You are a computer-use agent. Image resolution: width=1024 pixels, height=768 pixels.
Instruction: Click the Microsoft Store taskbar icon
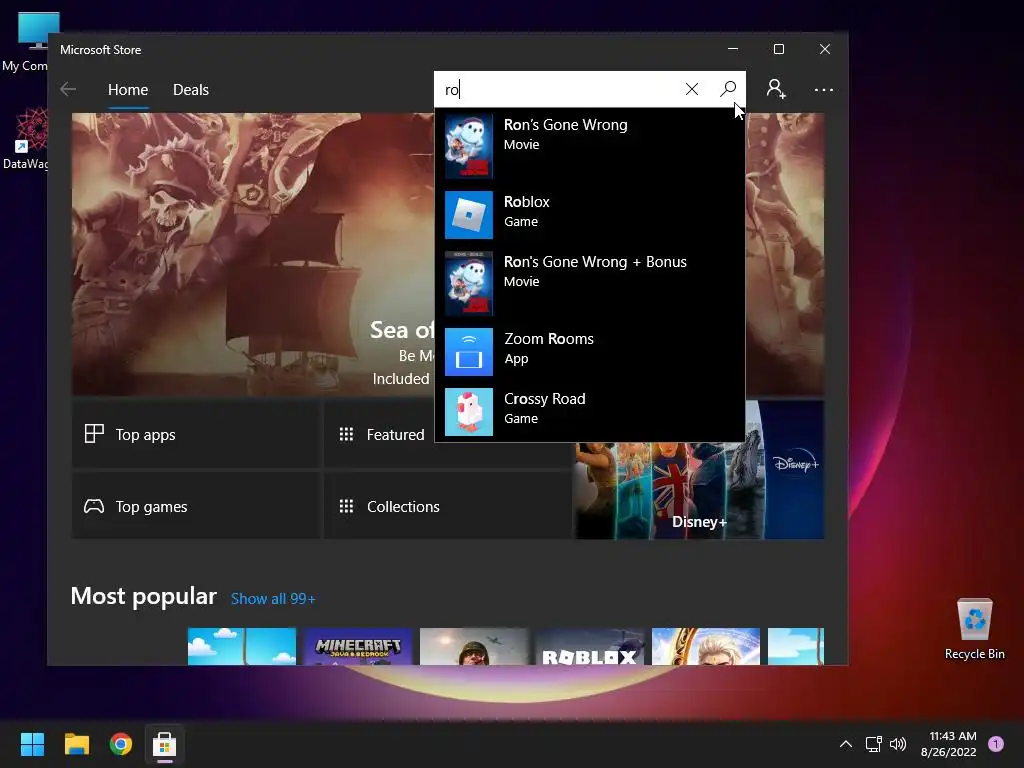point(165,744)
